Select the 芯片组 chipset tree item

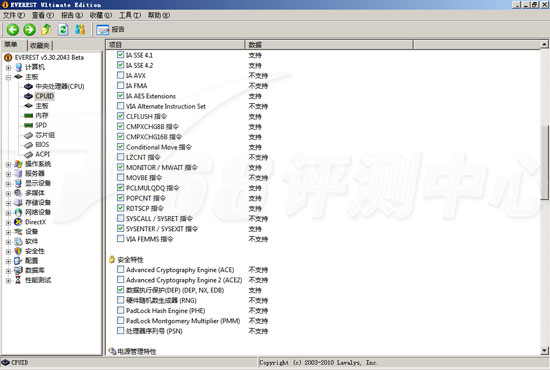[x=45, y=135]
